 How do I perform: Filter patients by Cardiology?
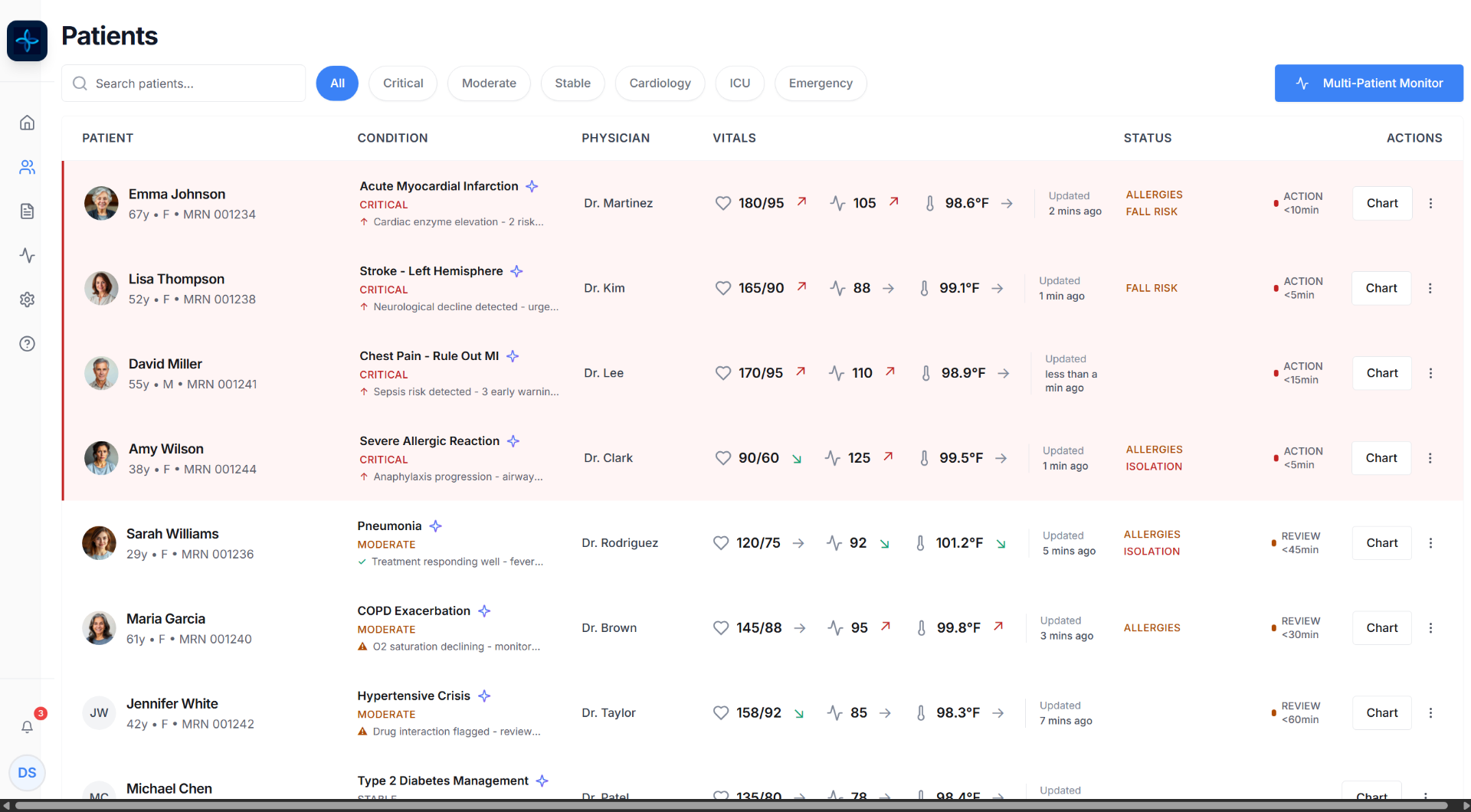click(x=660, y=83)
